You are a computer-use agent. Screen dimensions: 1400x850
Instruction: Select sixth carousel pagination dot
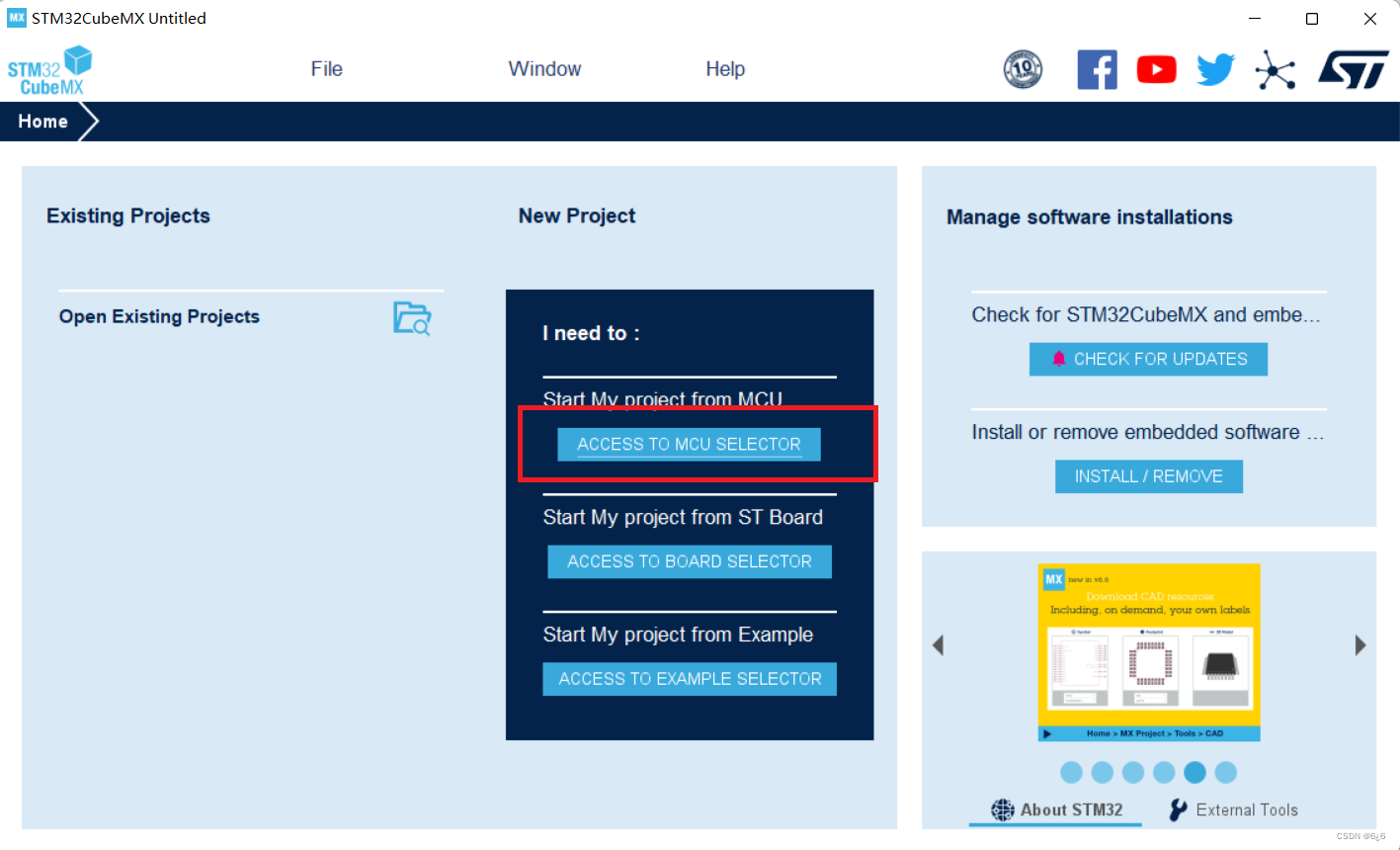pyautogui.click(x=1225, y=773)
